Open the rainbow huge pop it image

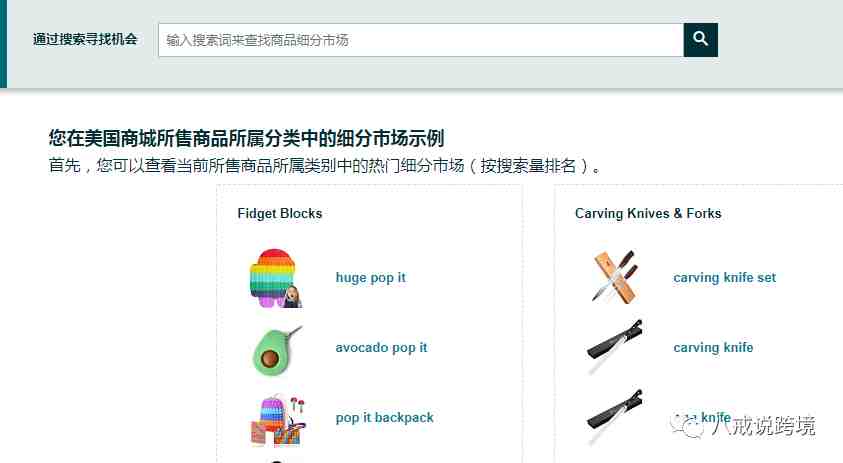click(x=276, y=278)
